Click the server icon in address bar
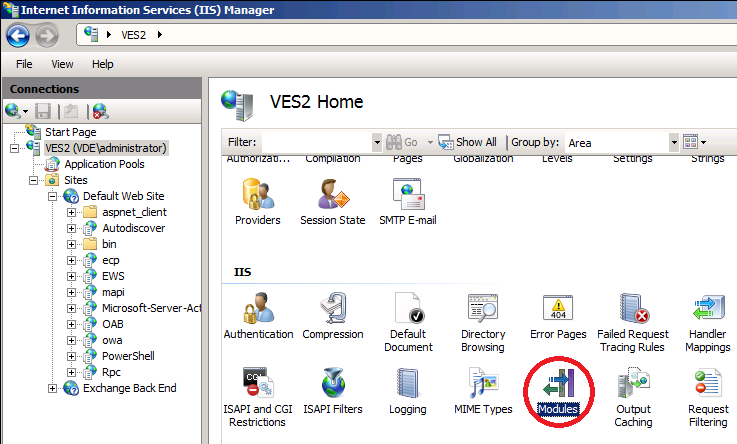 pos(91,34)
